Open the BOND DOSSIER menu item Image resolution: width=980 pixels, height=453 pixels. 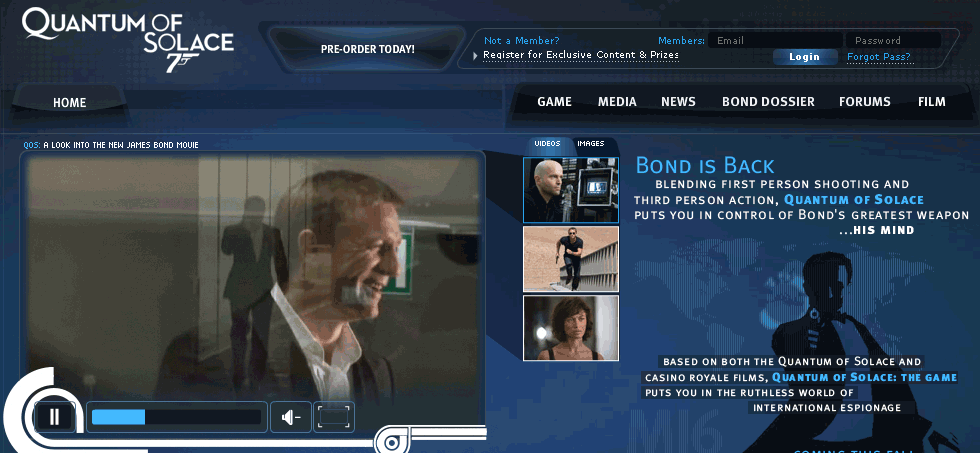(768, 102)
